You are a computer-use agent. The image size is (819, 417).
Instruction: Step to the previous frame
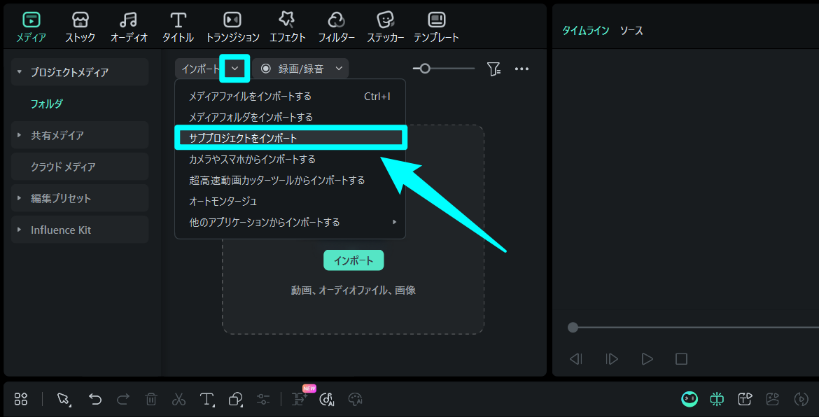[576, 359]
